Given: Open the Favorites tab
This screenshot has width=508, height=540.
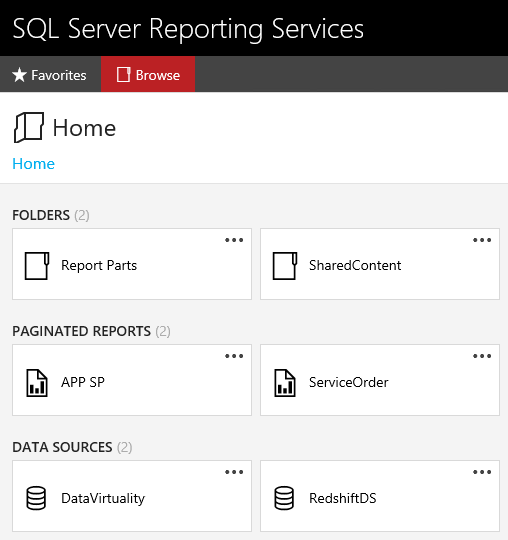Looking at the screenshot, I should click(50, 74).
